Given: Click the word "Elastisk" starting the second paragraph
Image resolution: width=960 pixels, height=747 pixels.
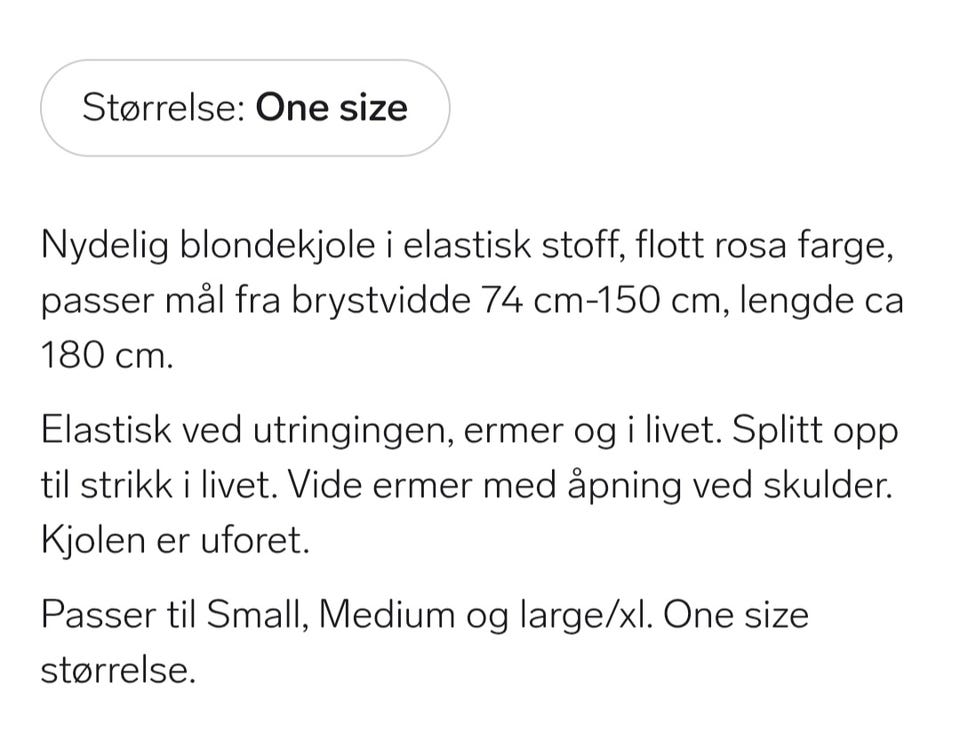Looking at the screenshot, I should 106,430.
